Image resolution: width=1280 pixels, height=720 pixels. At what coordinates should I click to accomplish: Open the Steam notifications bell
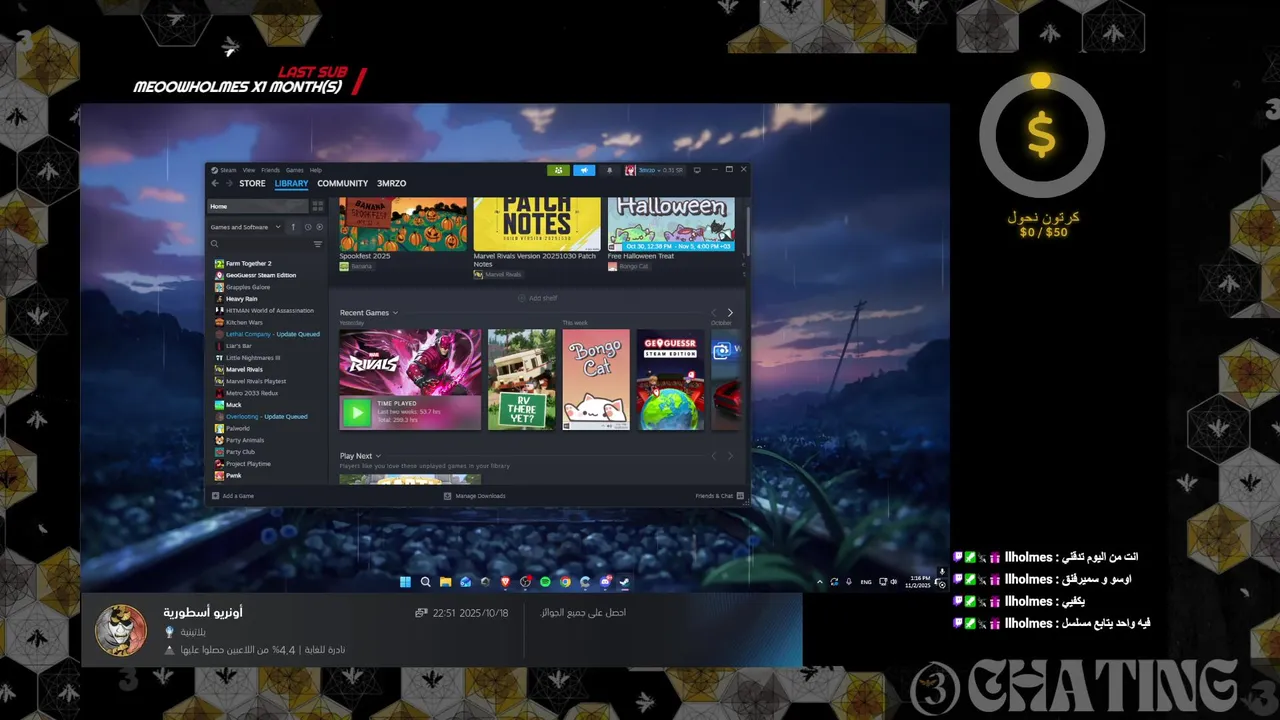[610, 170]
